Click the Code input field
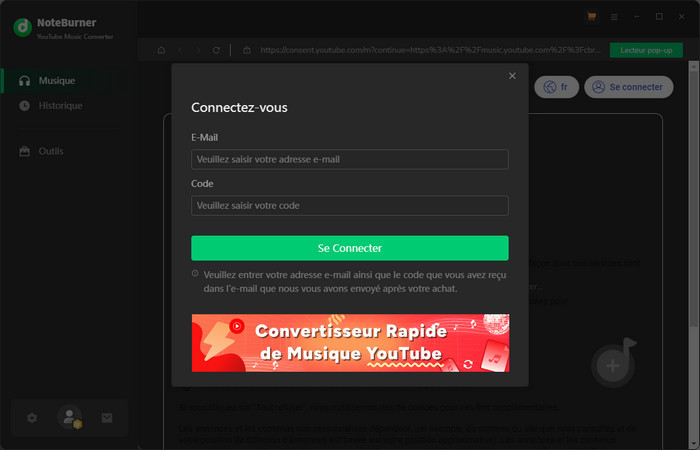Screen dimensions: 700x450 [350, 206]
